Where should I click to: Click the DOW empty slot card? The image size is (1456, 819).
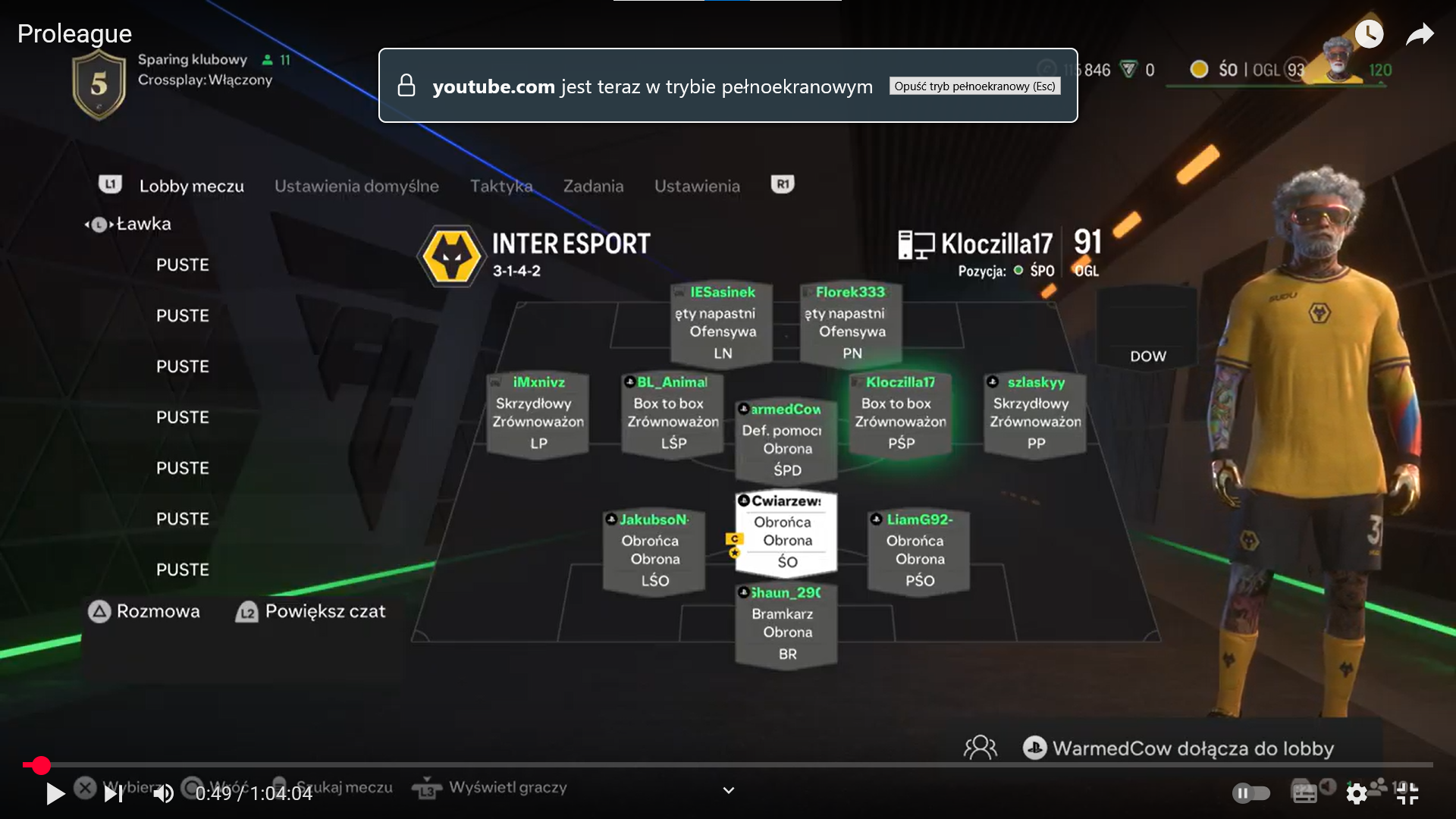pyautogui.click(x=1148, y=327)
